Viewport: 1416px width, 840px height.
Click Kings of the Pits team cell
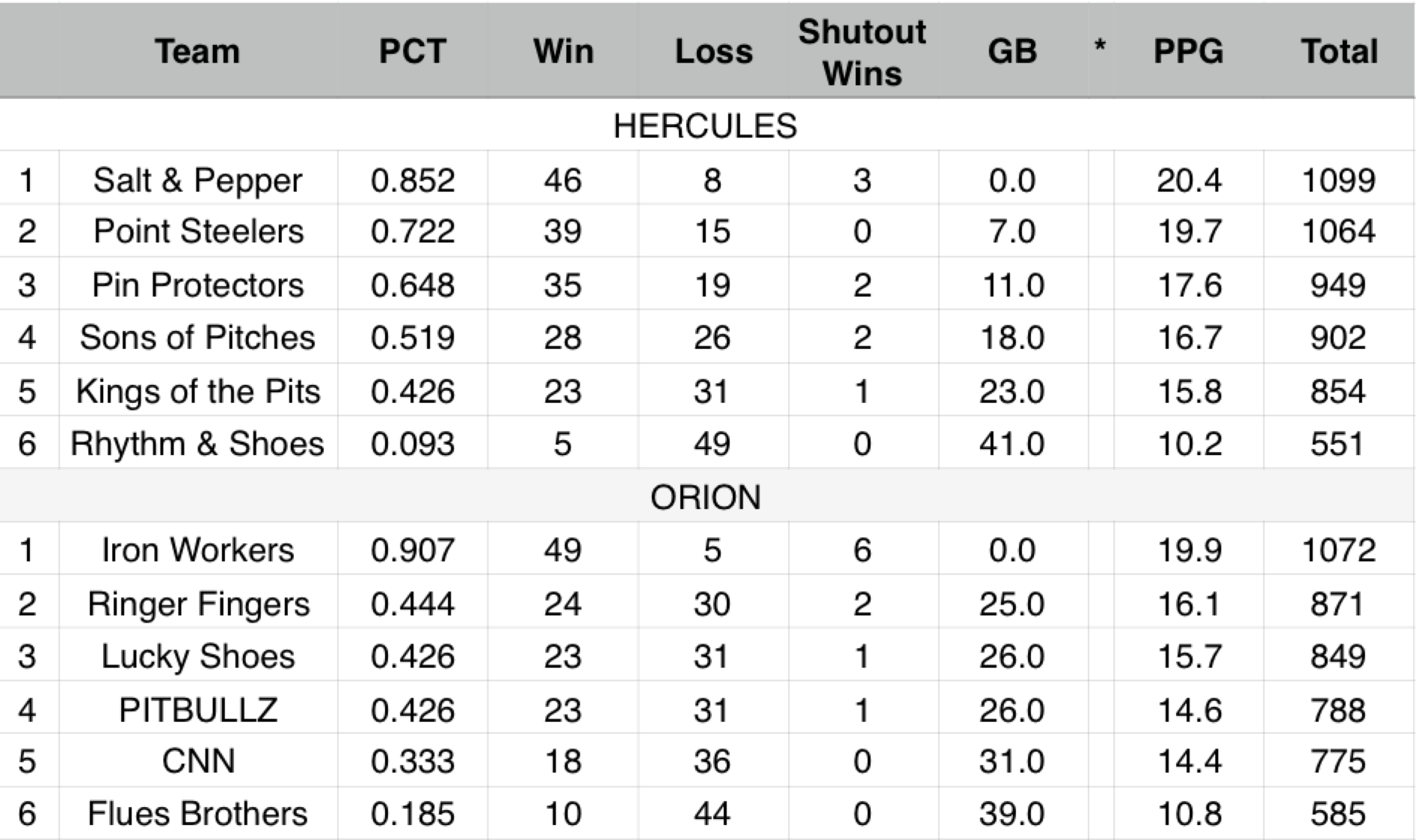click(198, 391)
